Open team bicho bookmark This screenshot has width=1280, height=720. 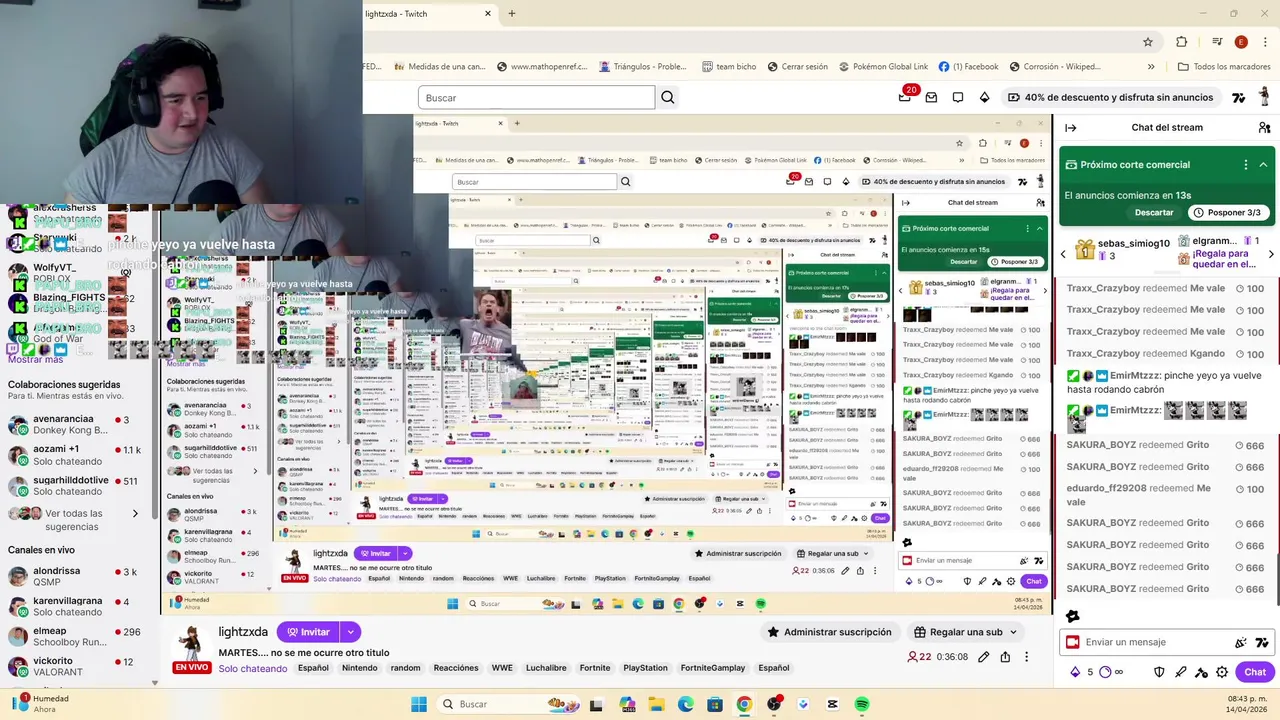pos(728,67)
